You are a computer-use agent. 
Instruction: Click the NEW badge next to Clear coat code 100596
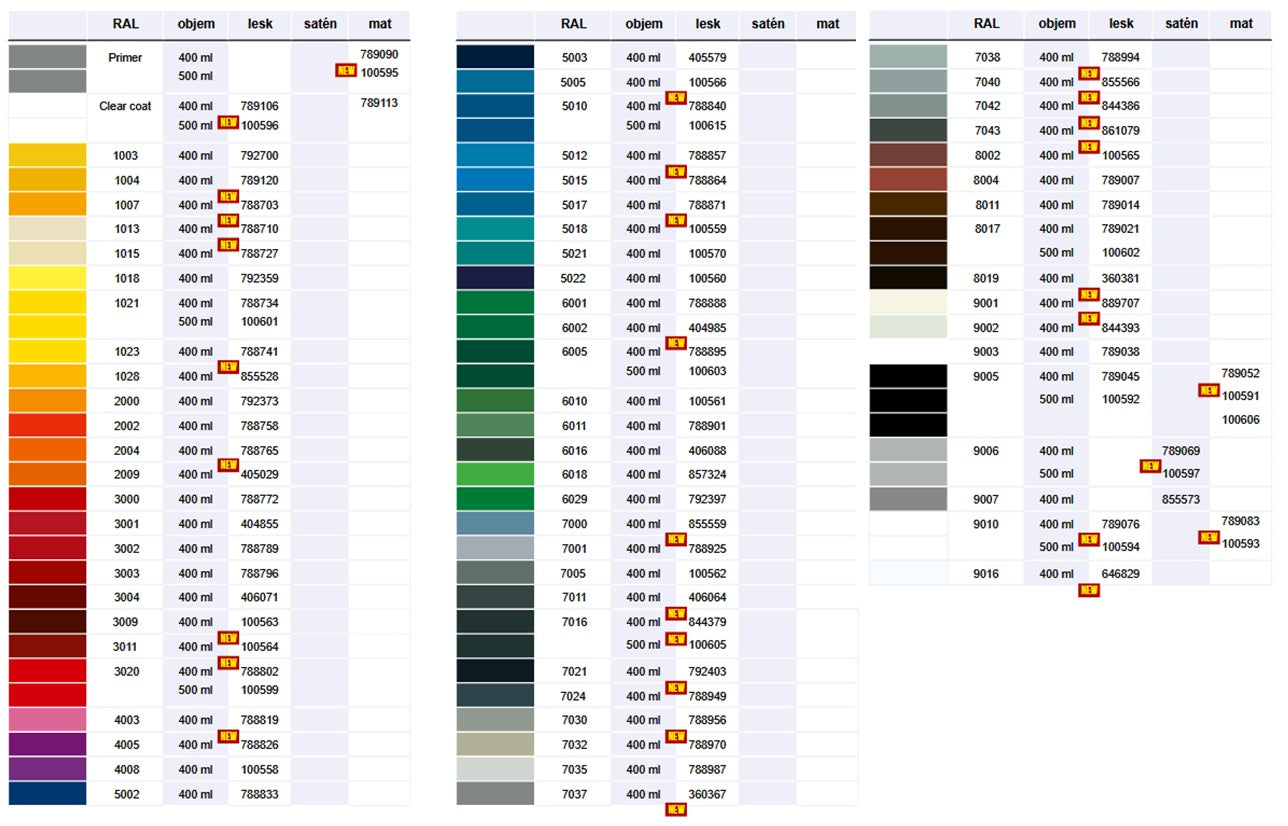point(228,122)
